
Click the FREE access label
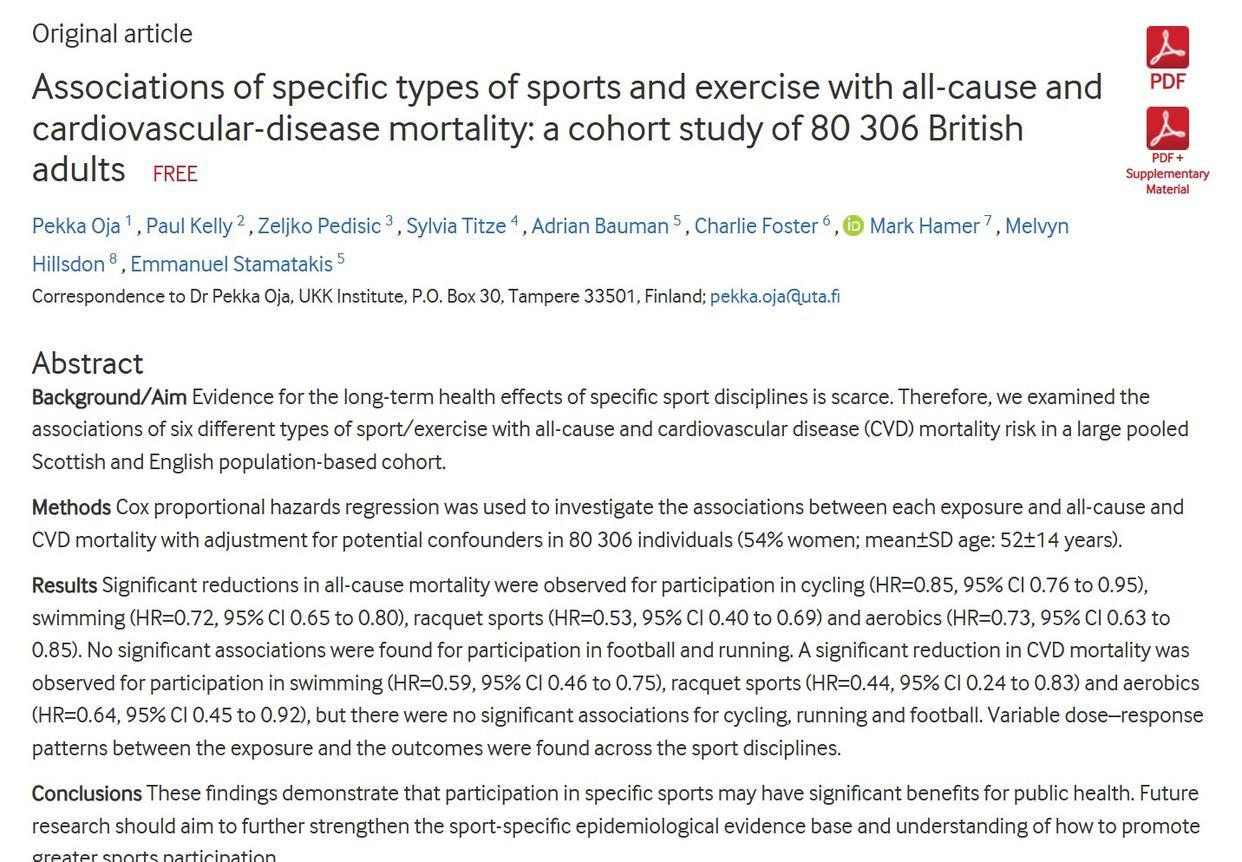[175, 174]
